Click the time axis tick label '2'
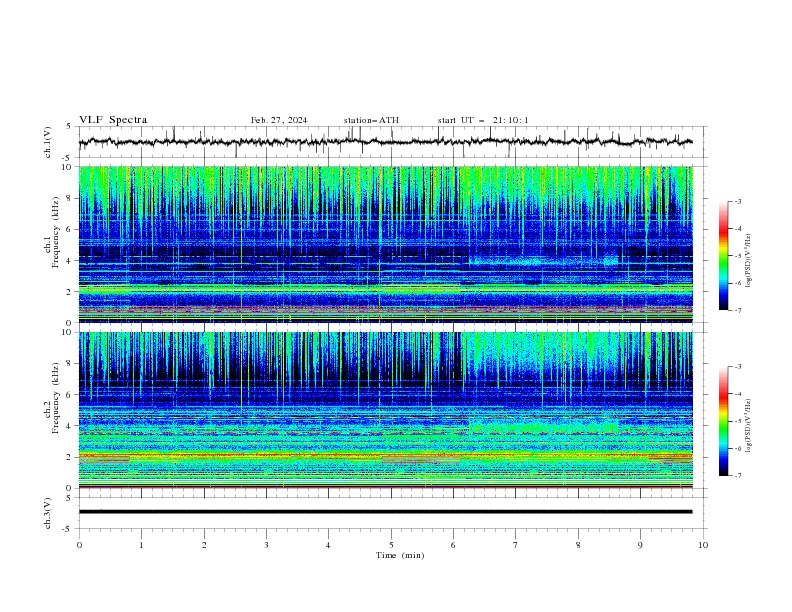Viewport: 792px width, 612px height. click(x=204, y=545)
